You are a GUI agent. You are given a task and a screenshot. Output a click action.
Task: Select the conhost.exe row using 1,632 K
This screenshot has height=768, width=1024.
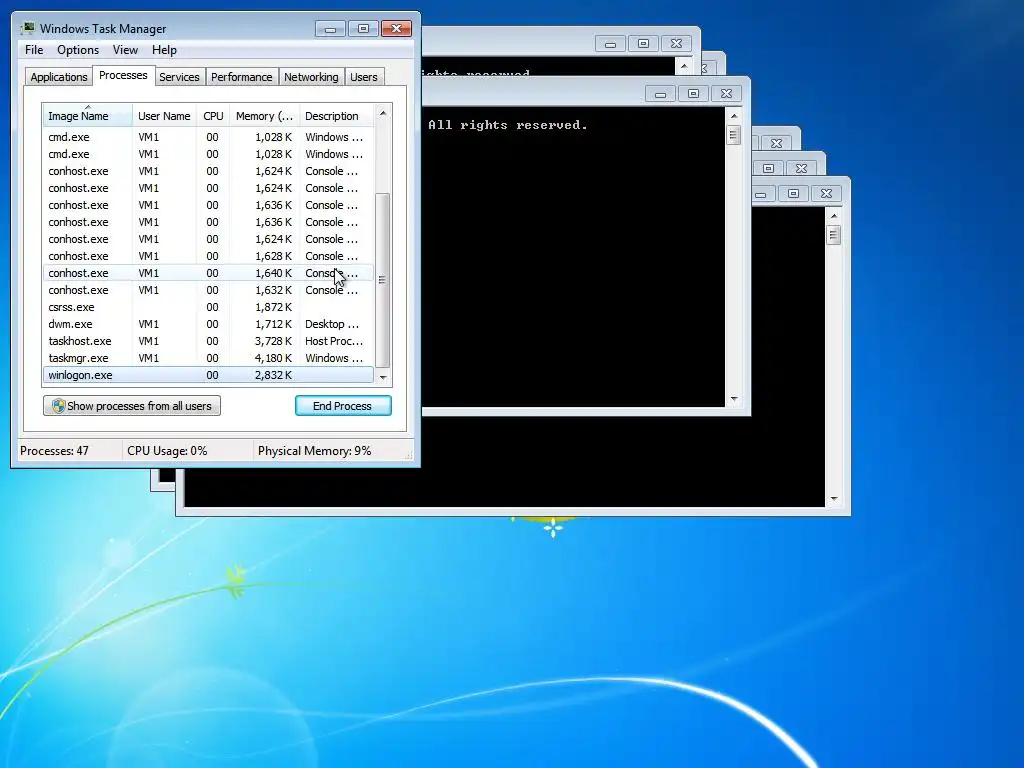(208, 290)
